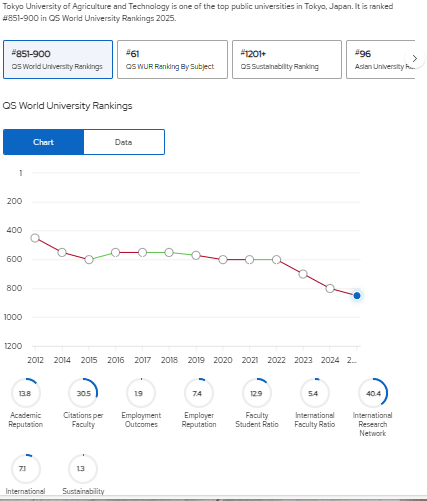This screenshot has height=501, width=427.
Task: Click the Academic Reputation label text
Action: point(26,420)
